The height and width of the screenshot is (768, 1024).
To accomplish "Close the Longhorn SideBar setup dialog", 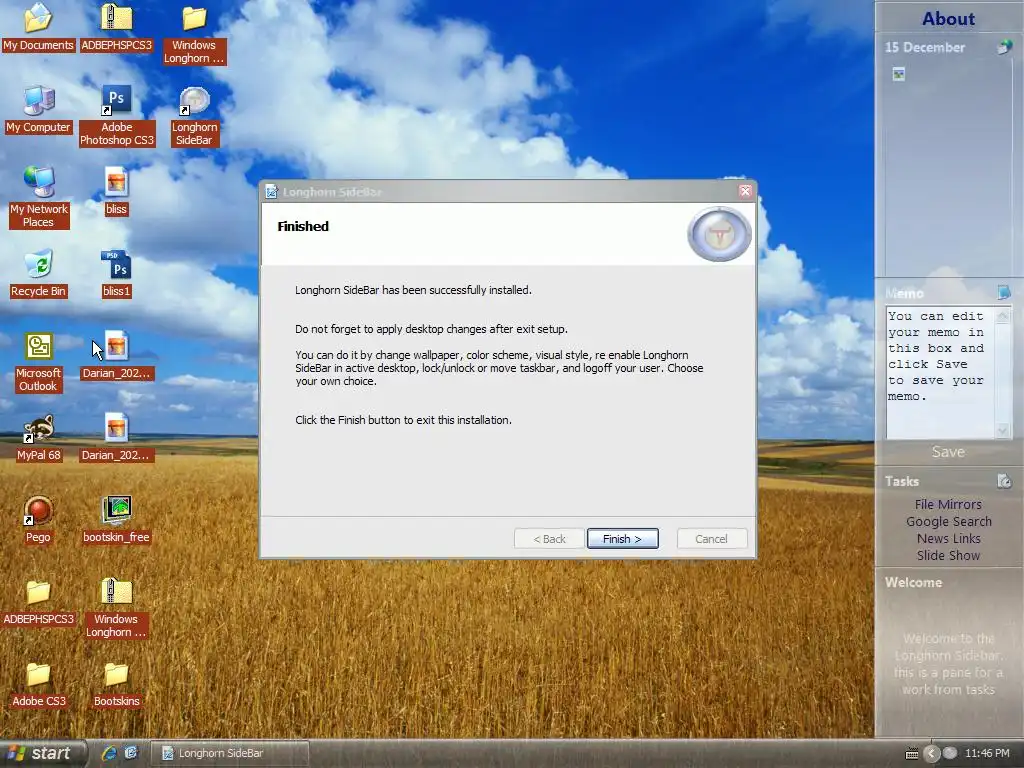I will (745, 191).
